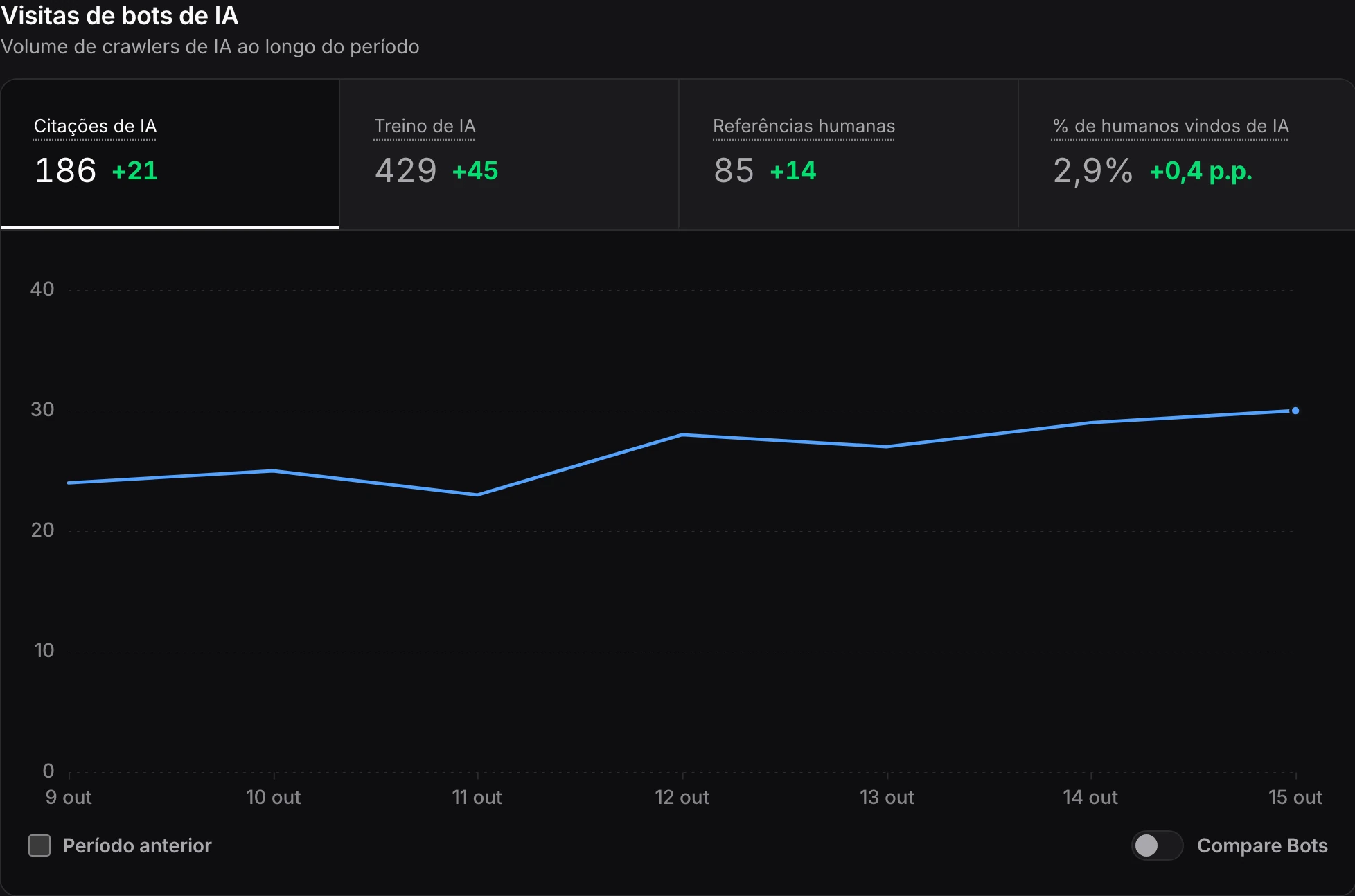This screenshot has width=1355, height=896.
Task: Switch to the Treino de IA tab
Action: pos(509,154)
